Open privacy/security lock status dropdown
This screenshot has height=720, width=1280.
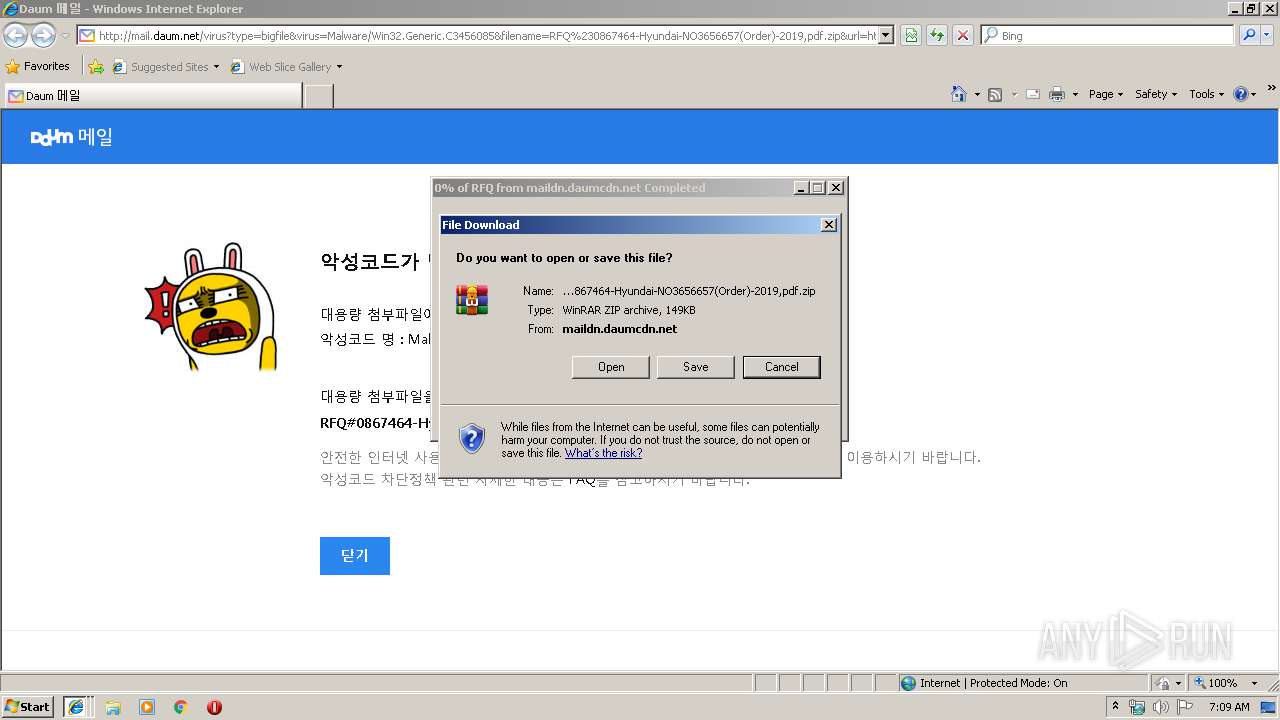pyautogui.click(x=1167, y=683)
